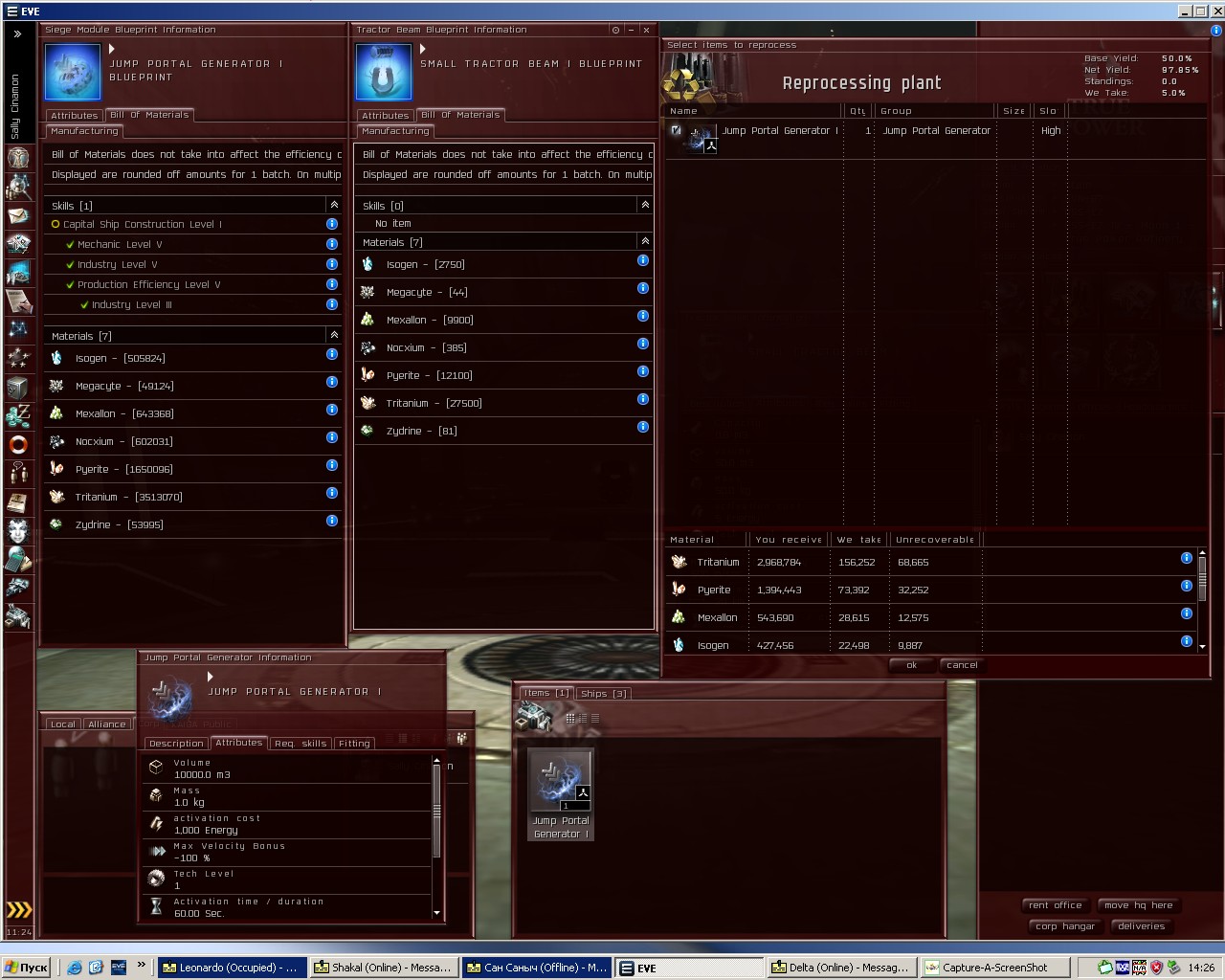Click scroll-down arrow in reprocessing materials list
This screenshot has height=980, width=1225.
coord(1203,647)
